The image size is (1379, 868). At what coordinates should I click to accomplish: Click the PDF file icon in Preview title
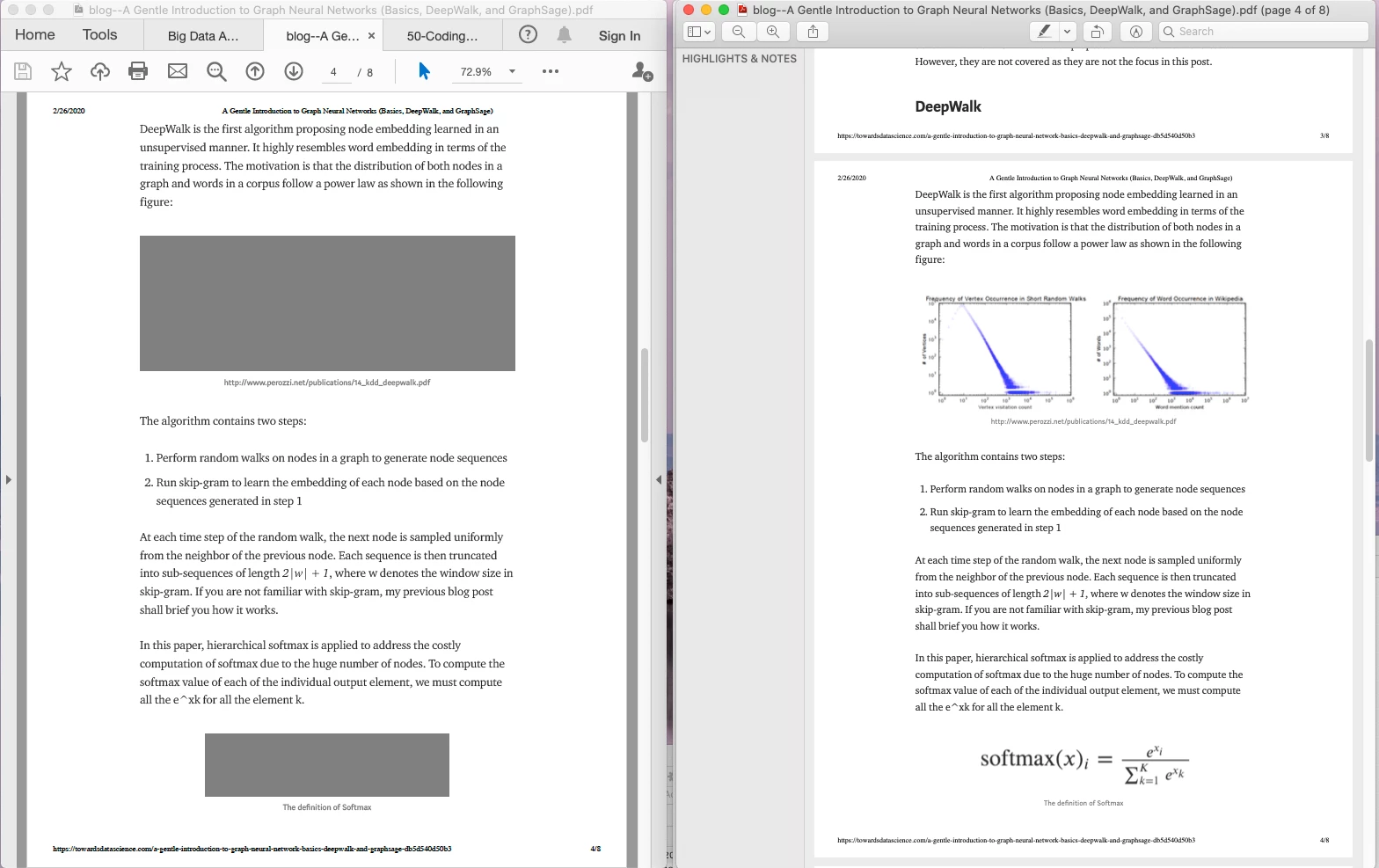(x=743, y=10)
